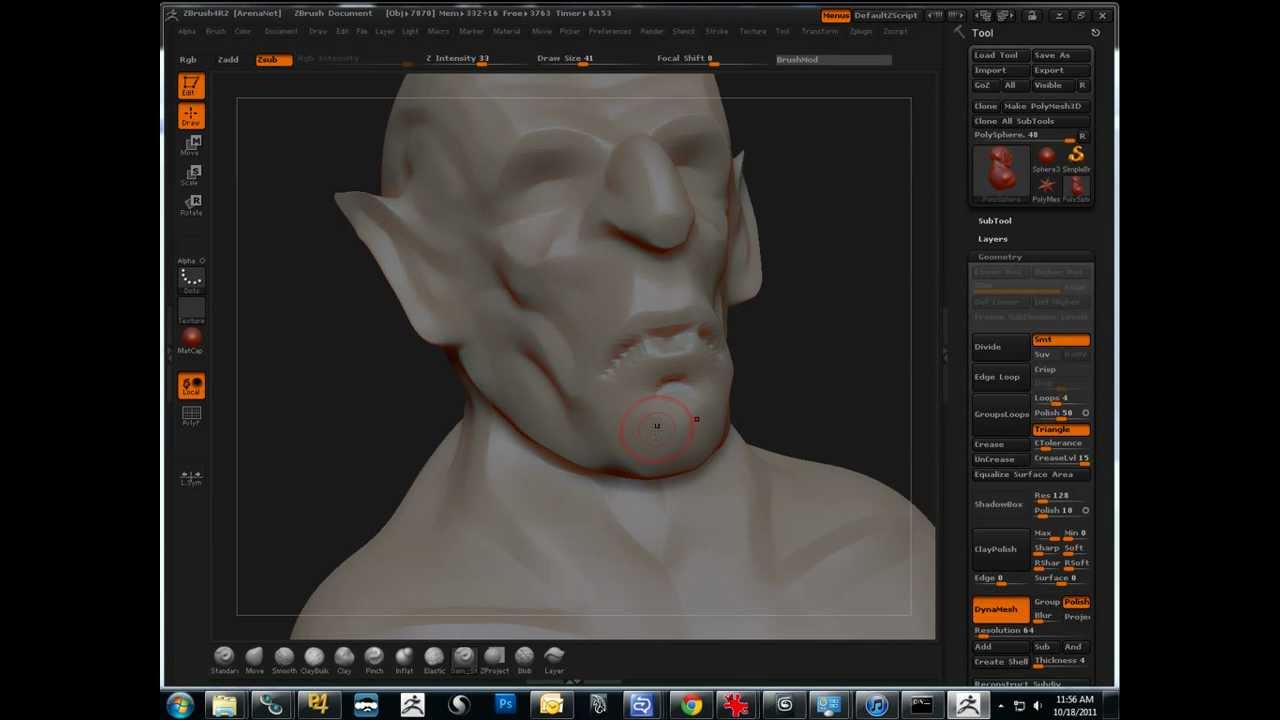Pick the Clay brush
Image resolution: width=1280 pixels, height=720 pixels.
[x=344, y=660]
